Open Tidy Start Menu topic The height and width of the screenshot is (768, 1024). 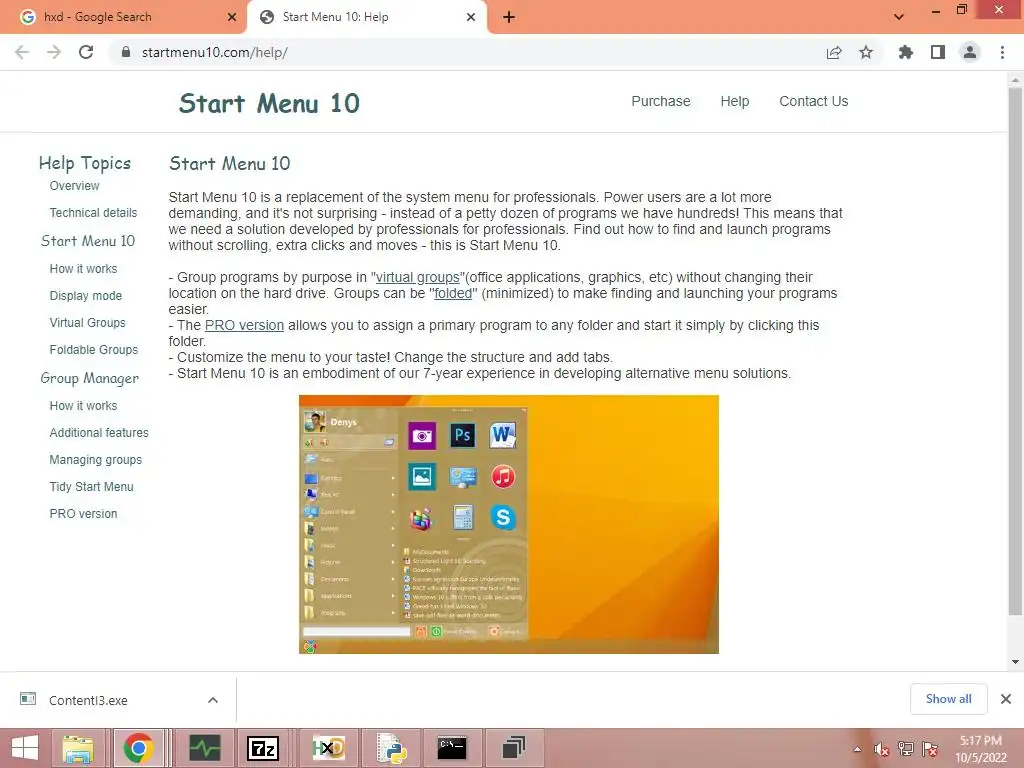[x=91, y=487]
